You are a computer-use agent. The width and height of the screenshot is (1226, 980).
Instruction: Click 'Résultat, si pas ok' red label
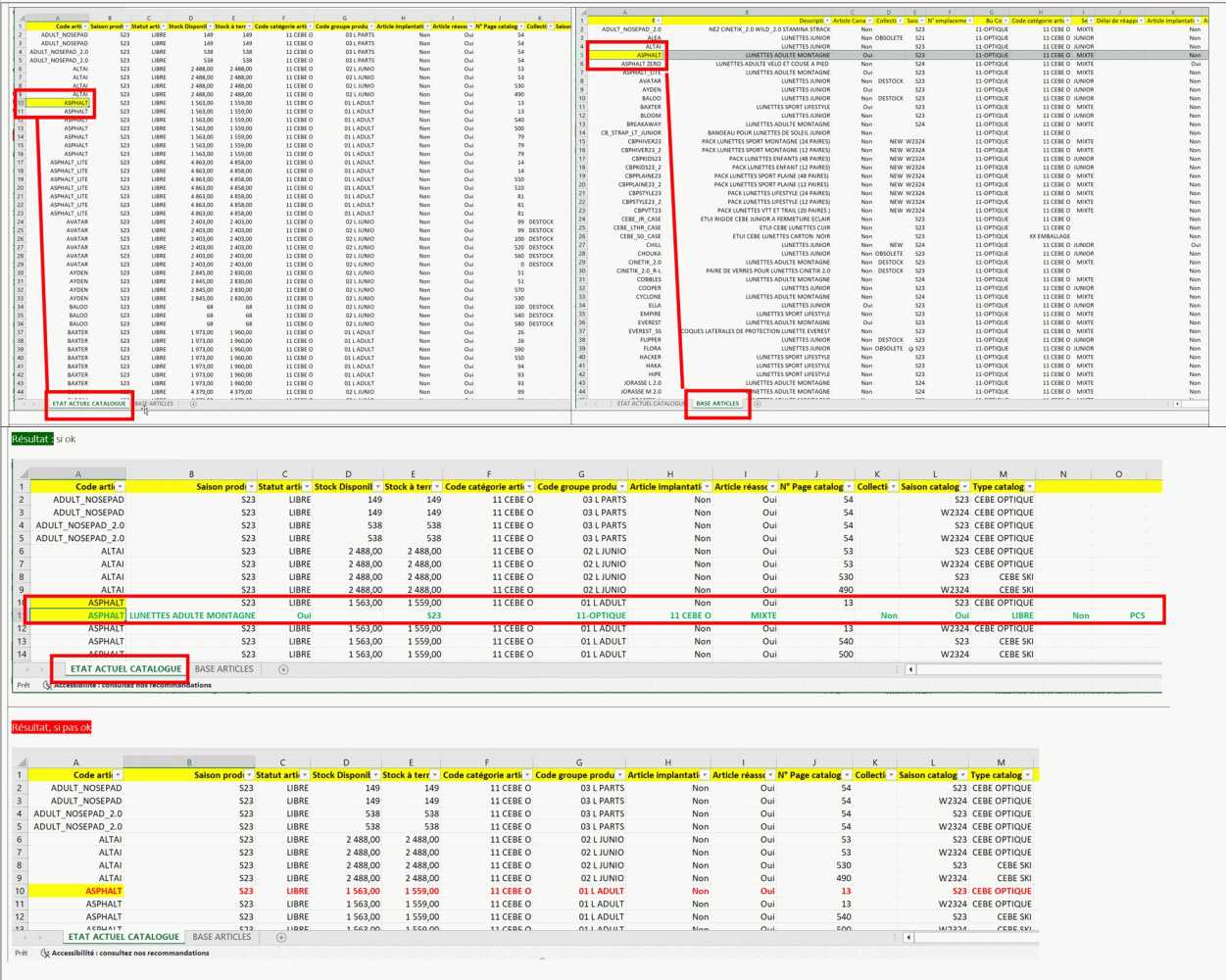point(52,727)
